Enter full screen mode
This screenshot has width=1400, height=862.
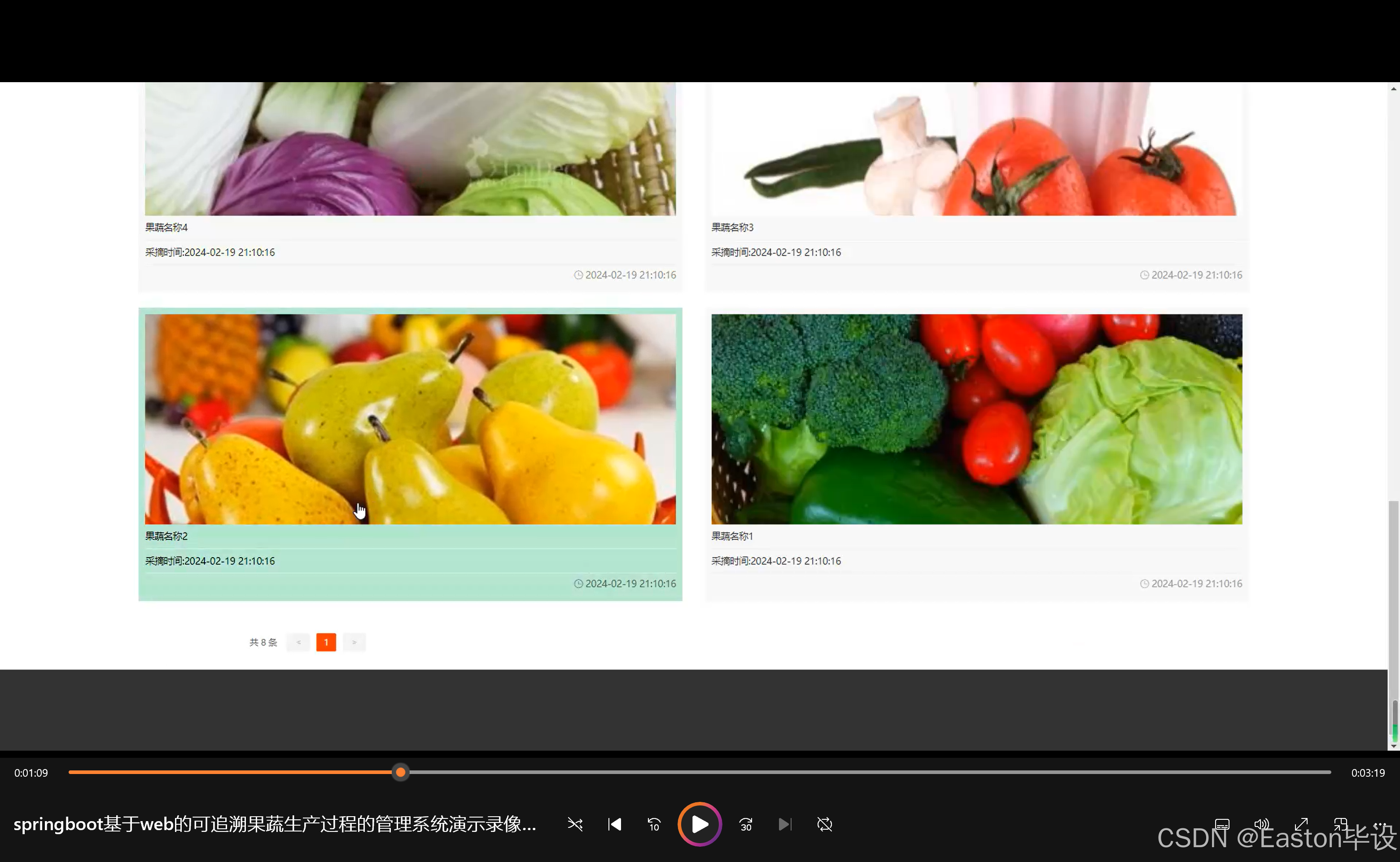[x=1301, y=824]
